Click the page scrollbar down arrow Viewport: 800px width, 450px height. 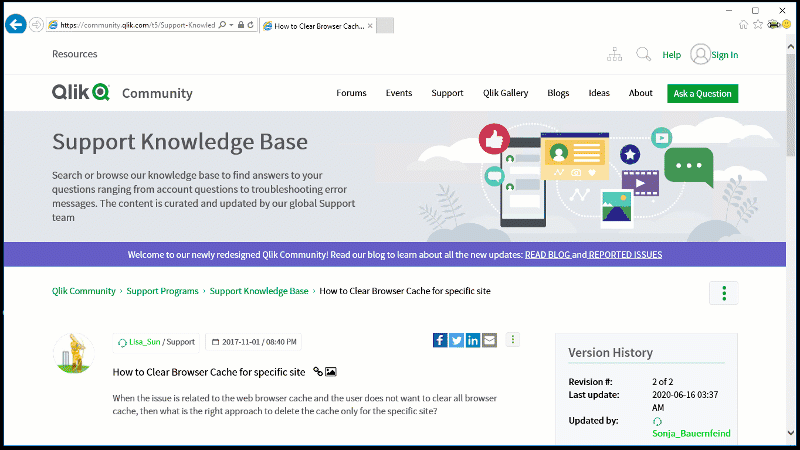coord(791,433)
